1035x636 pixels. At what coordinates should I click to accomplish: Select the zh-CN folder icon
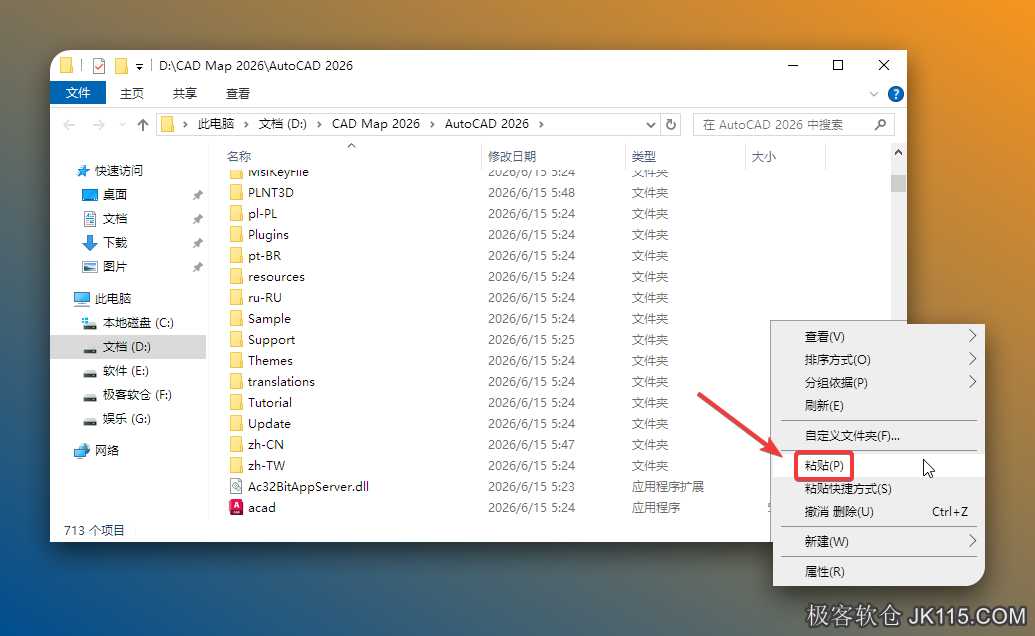[x=236, y=445]
